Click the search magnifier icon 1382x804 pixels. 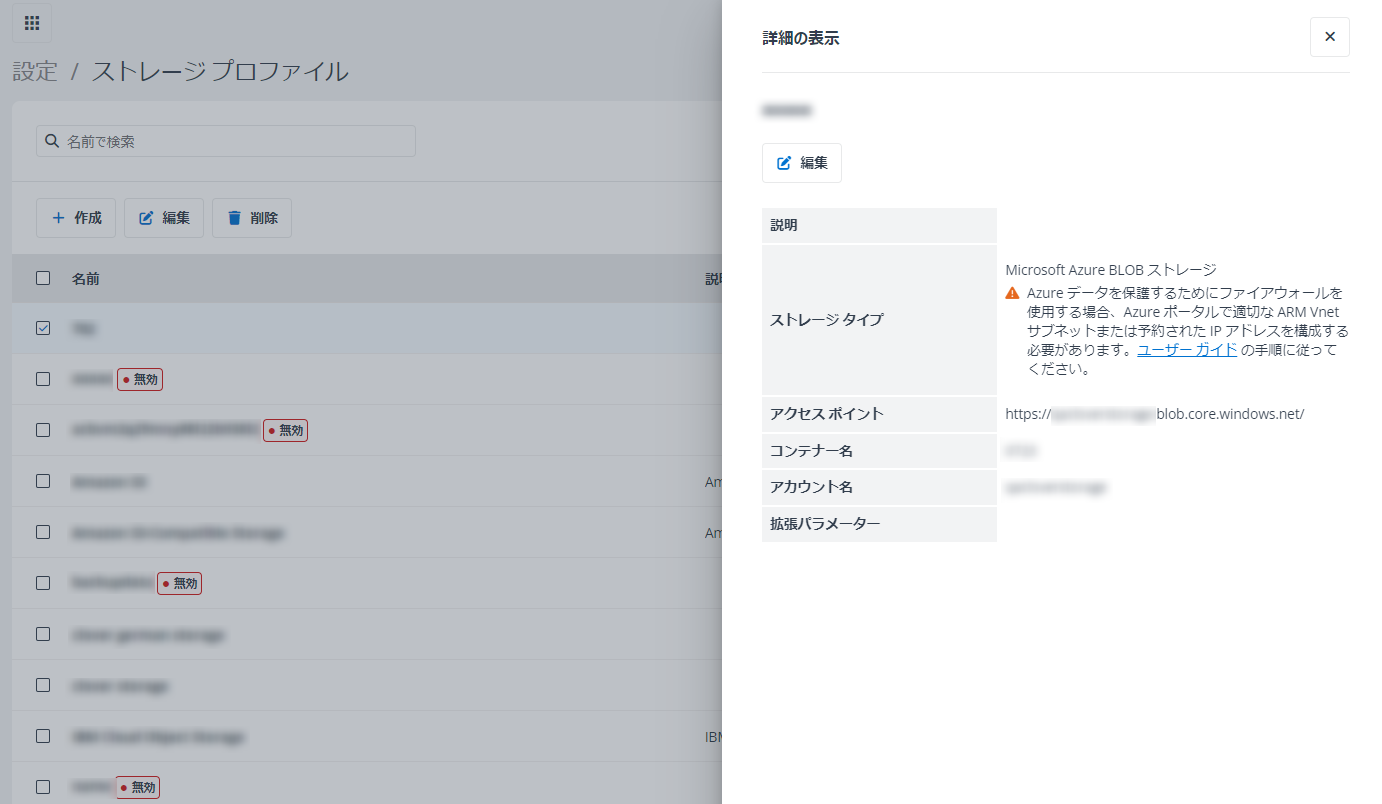(x=52, y=141)
